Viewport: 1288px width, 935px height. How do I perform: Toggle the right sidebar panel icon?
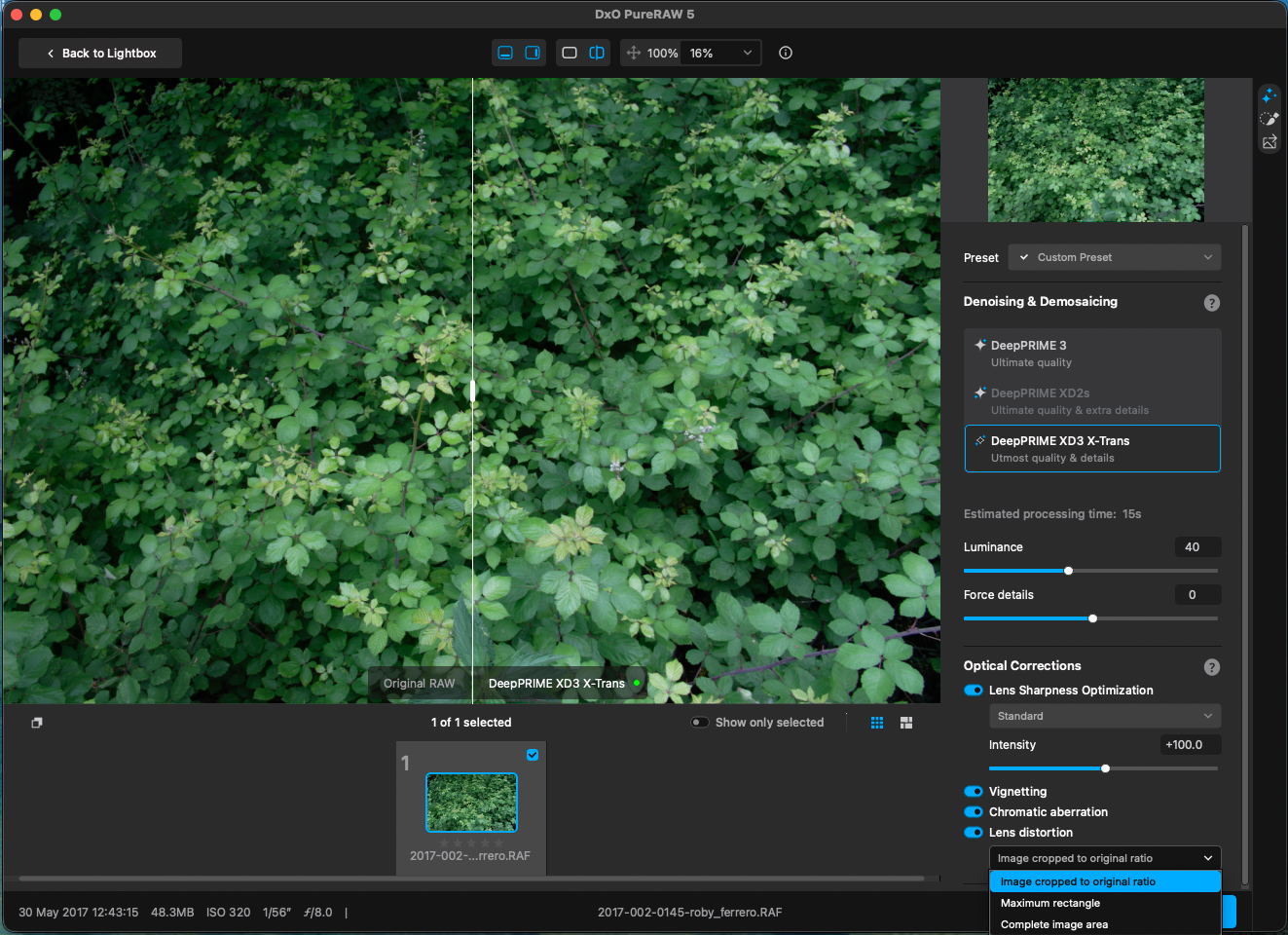[x=533, y=53]
